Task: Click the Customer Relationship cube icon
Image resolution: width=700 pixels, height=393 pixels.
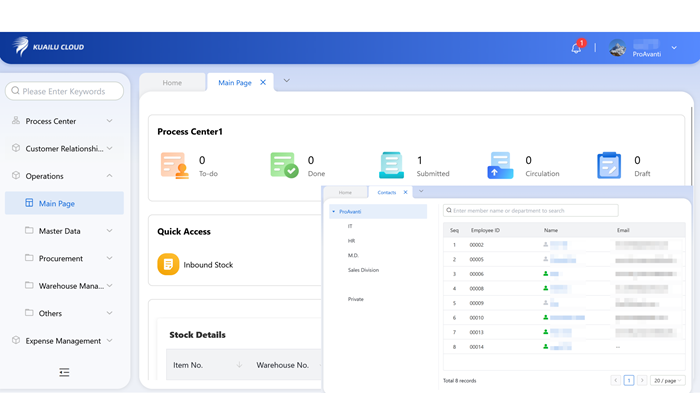Action: point(16,148)
